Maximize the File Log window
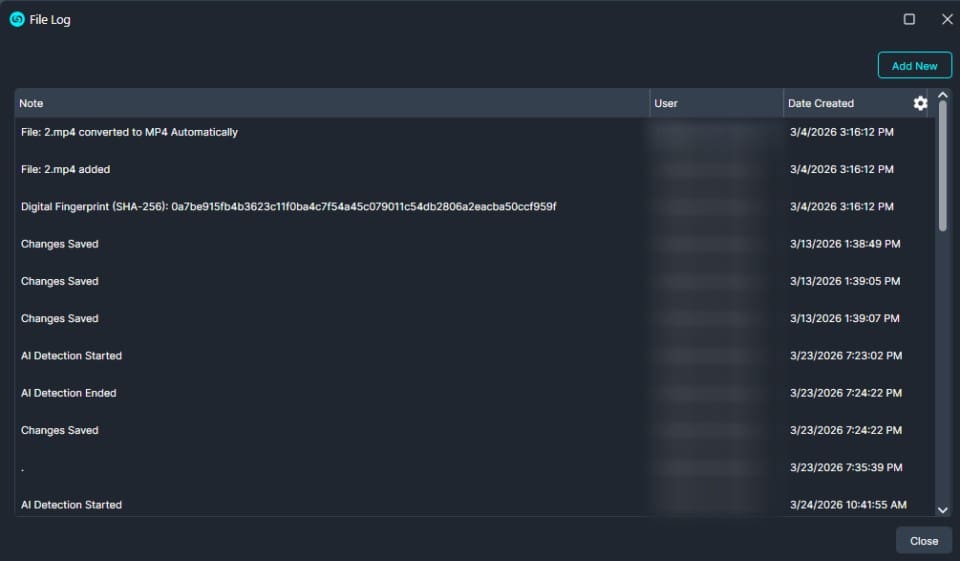Viewport: 960px width, 561px height. point(909,19)
